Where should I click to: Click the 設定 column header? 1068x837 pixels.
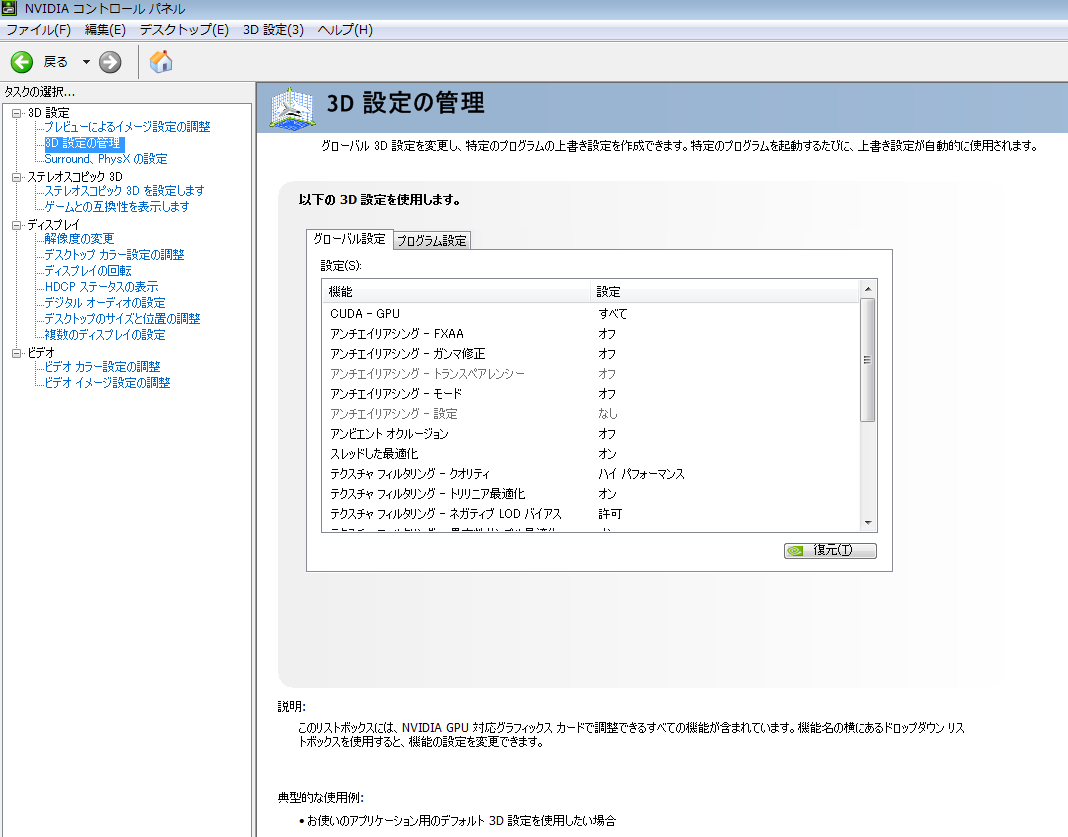725,292
